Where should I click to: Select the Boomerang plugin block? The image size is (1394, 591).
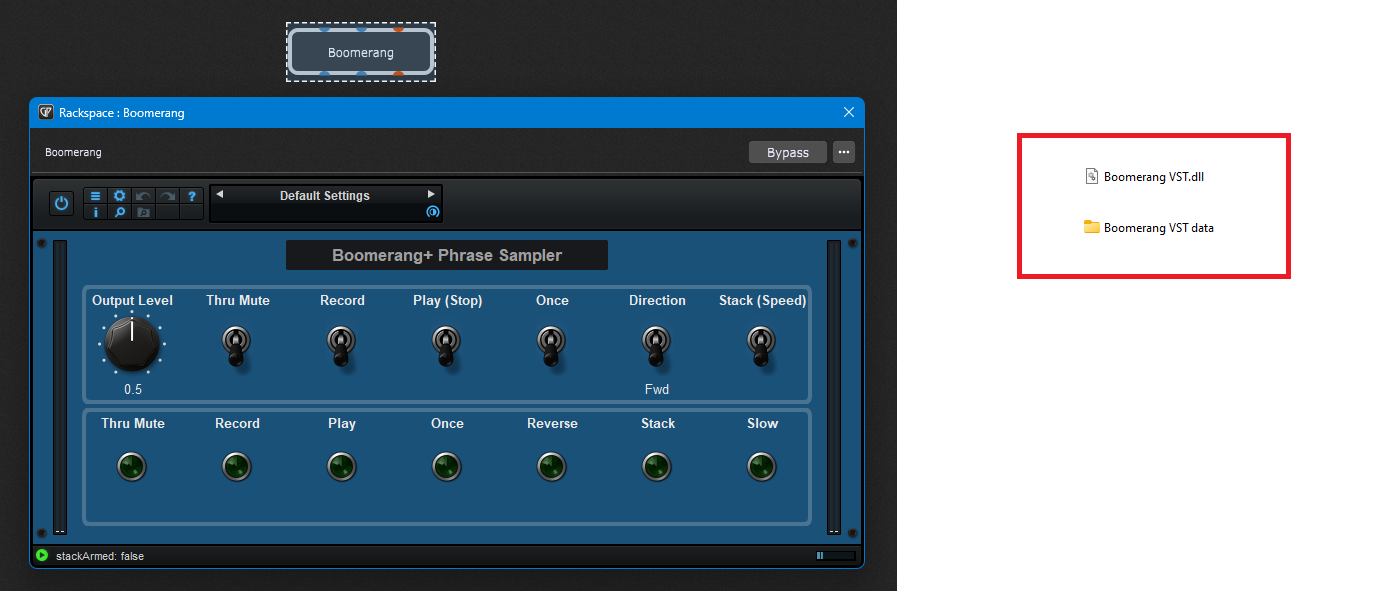click(x=361, y=52)
